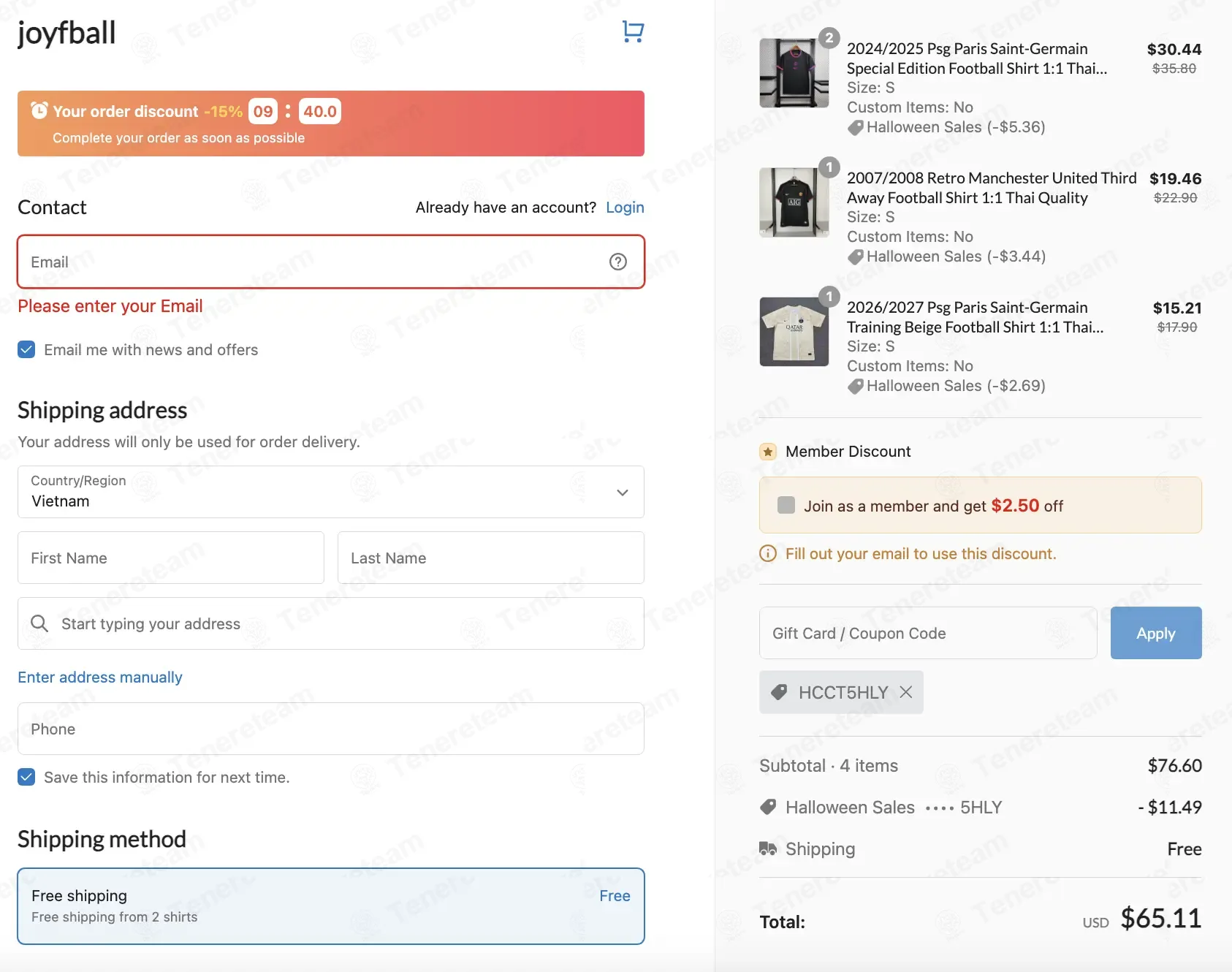This screenshot has width=1232, height=972.
Task: Focus the Phone input field
Action: 331,729
